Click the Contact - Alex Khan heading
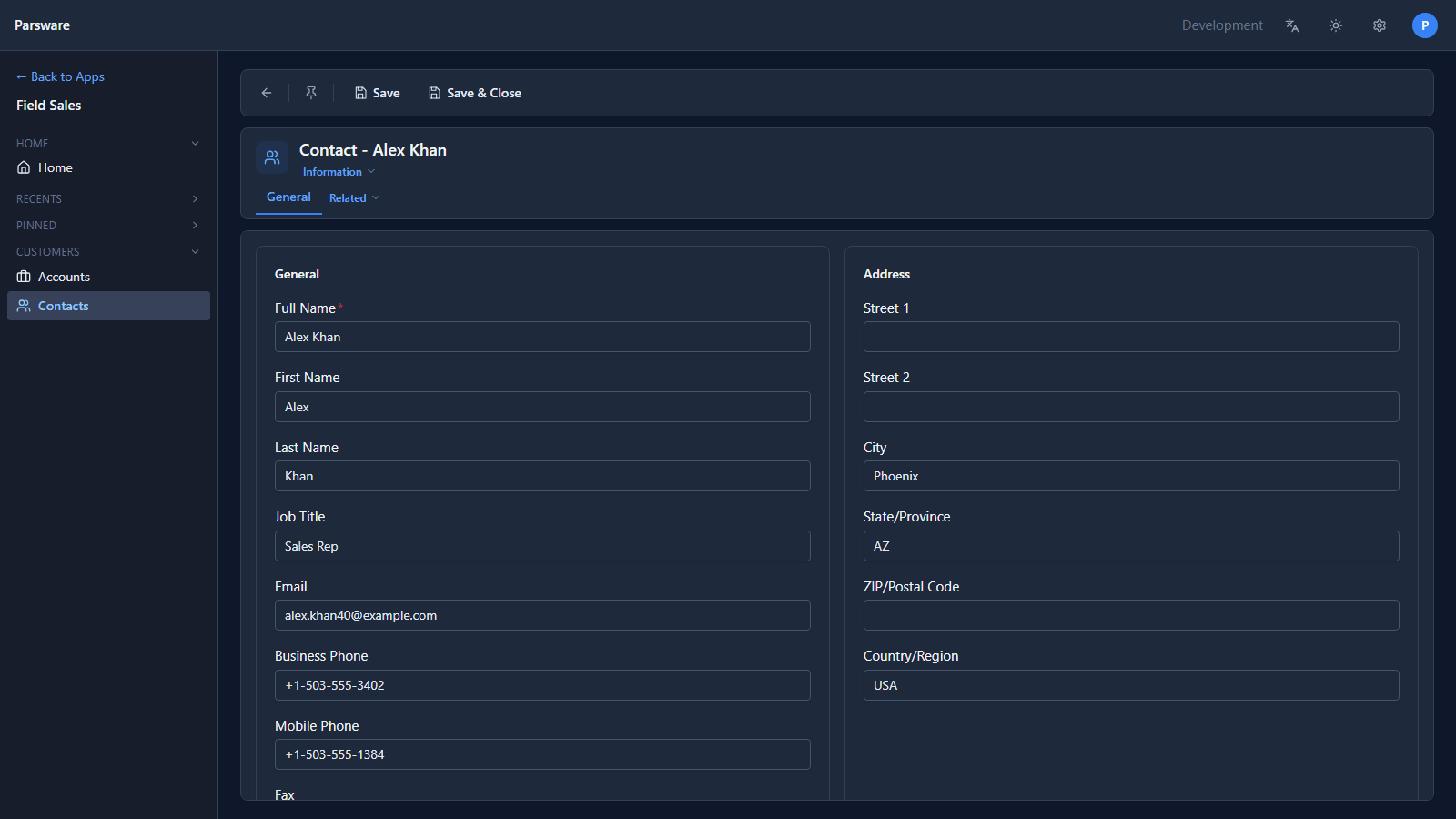This screenshot has width=1456, height=819. 373,150
